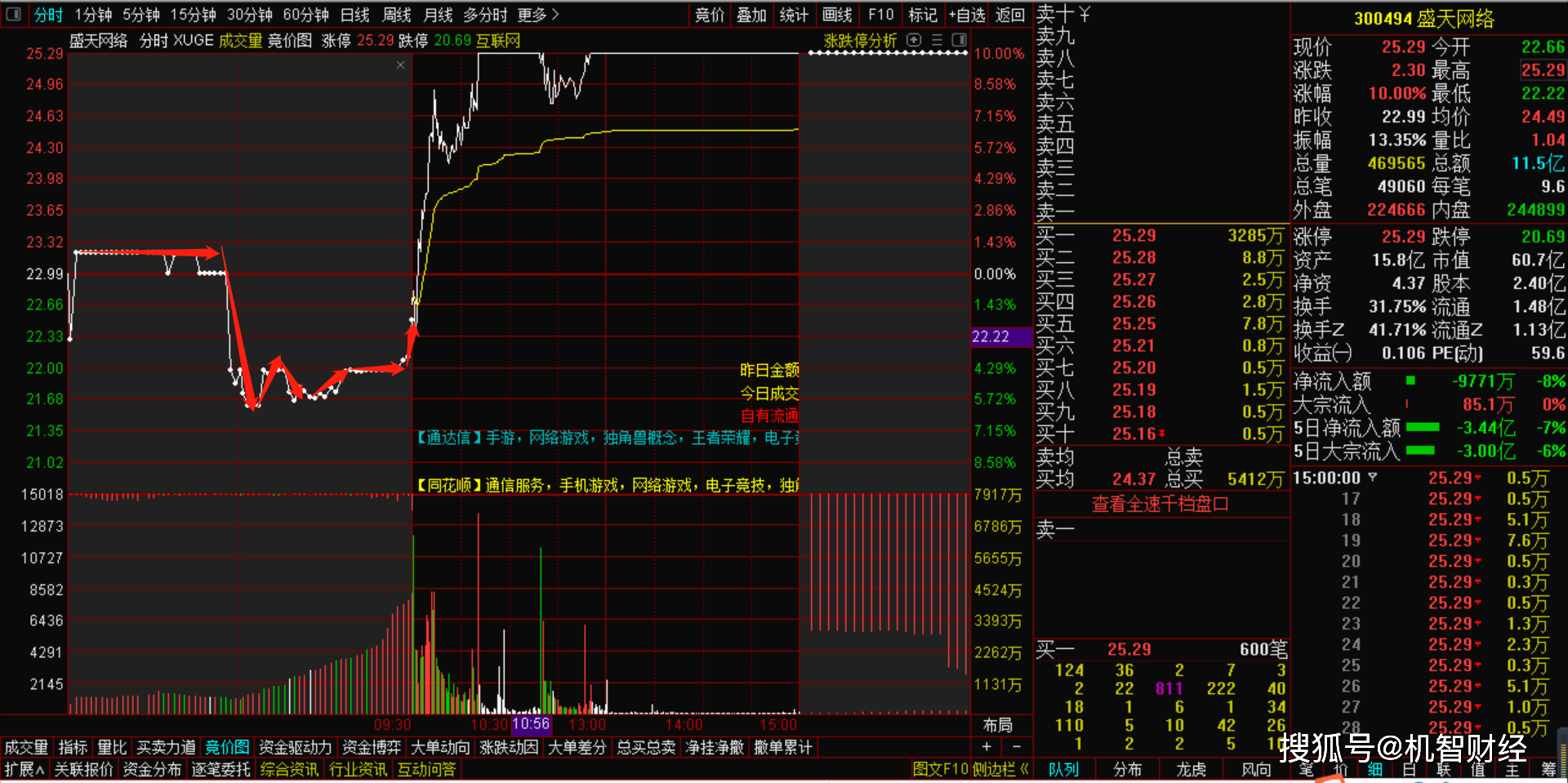1568x783 pixels.
Task: Open the F10 company info
Action: [881, 15]
